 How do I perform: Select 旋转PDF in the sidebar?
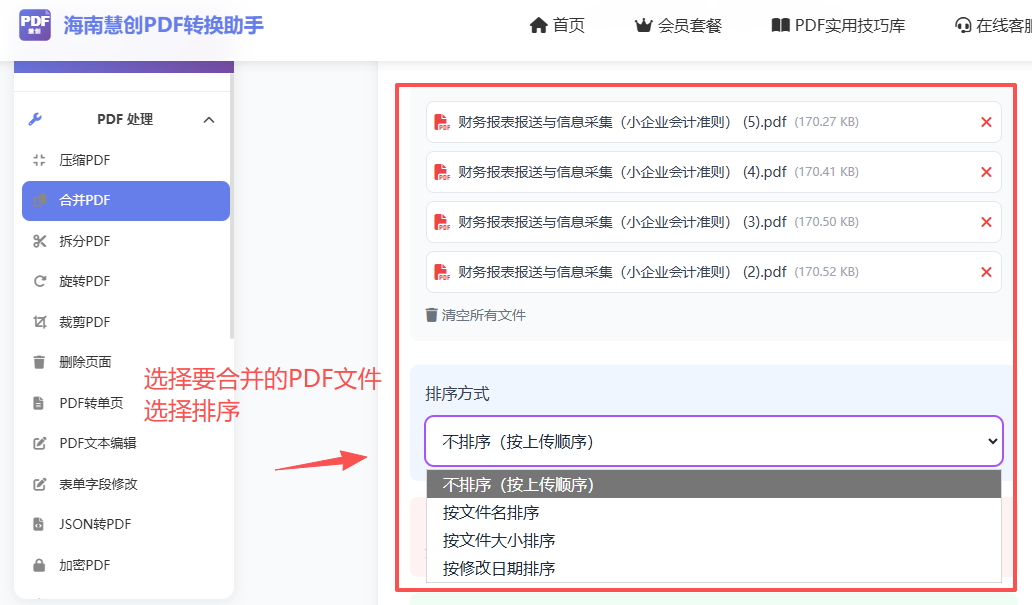pyautogui.click(x=126, y=281)
